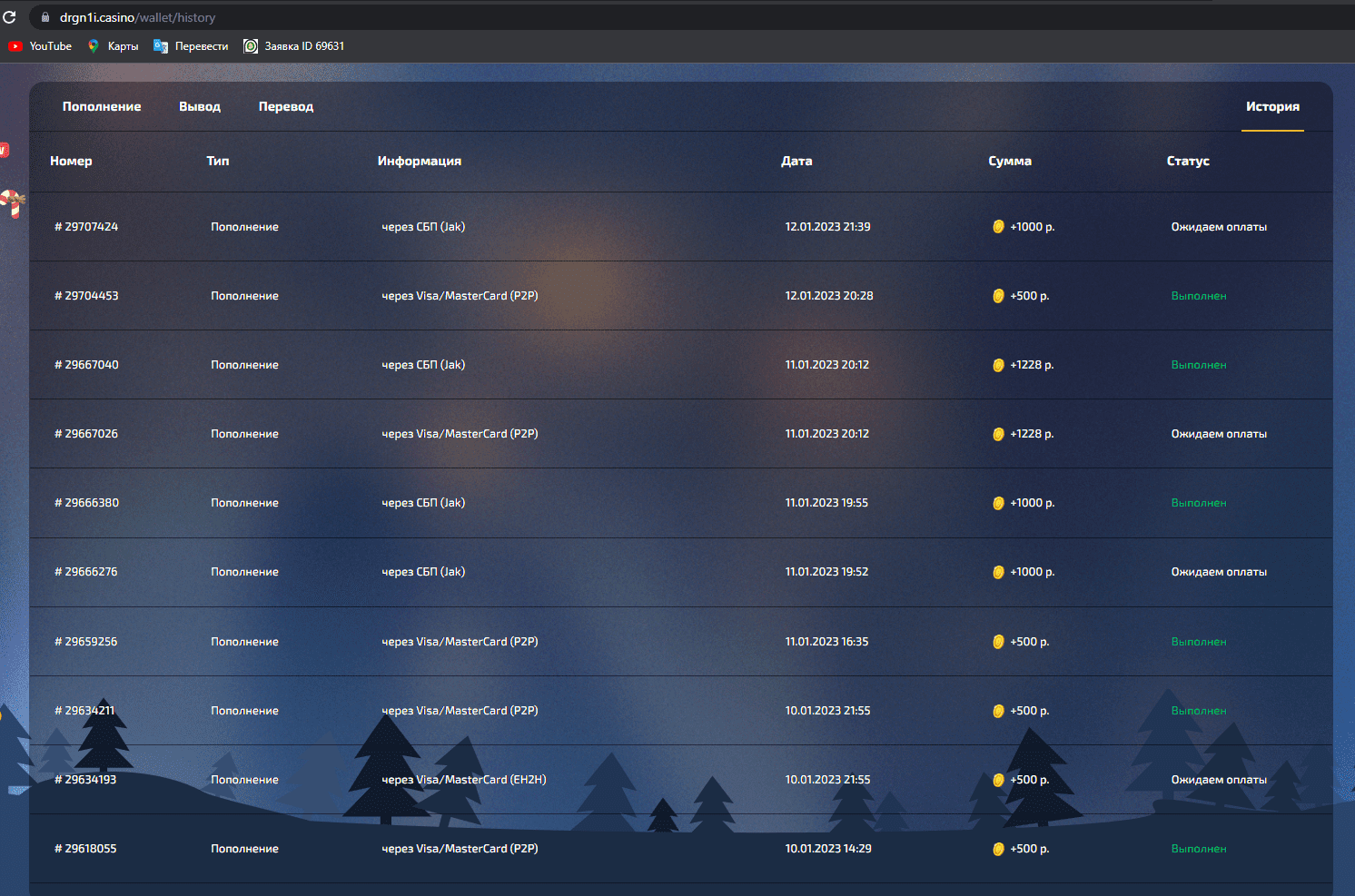Screen dimensions: 1355x896
Task: Click через Visa/MasterCard (EH2H) info text
Action: pos(464,780)
